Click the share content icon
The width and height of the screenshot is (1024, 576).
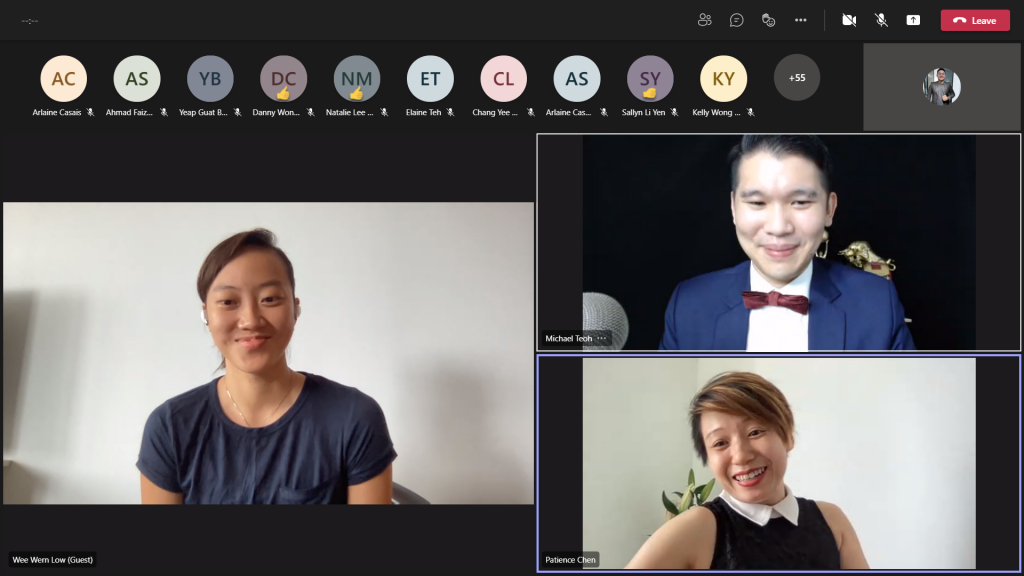(913, 20)
